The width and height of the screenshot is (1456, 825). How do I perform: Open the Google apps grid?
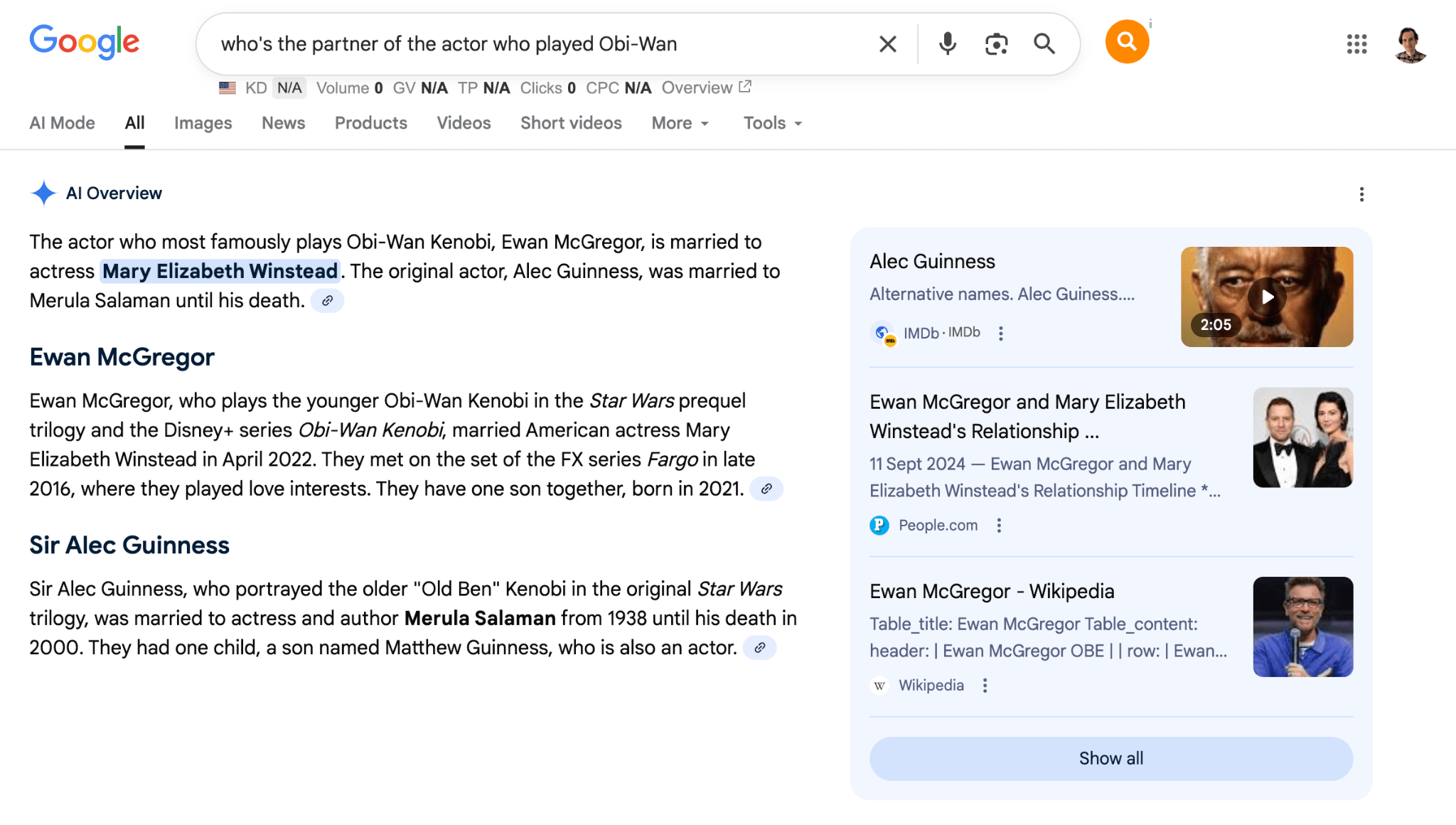1356,44
